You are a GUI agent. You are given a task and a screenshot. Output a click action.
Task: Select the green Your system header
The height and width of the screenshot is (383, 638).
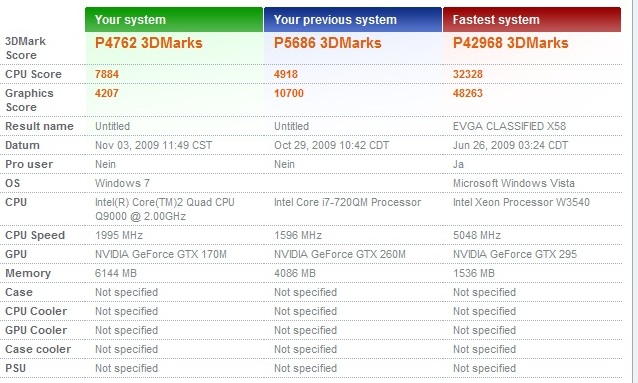pos(174,20)
